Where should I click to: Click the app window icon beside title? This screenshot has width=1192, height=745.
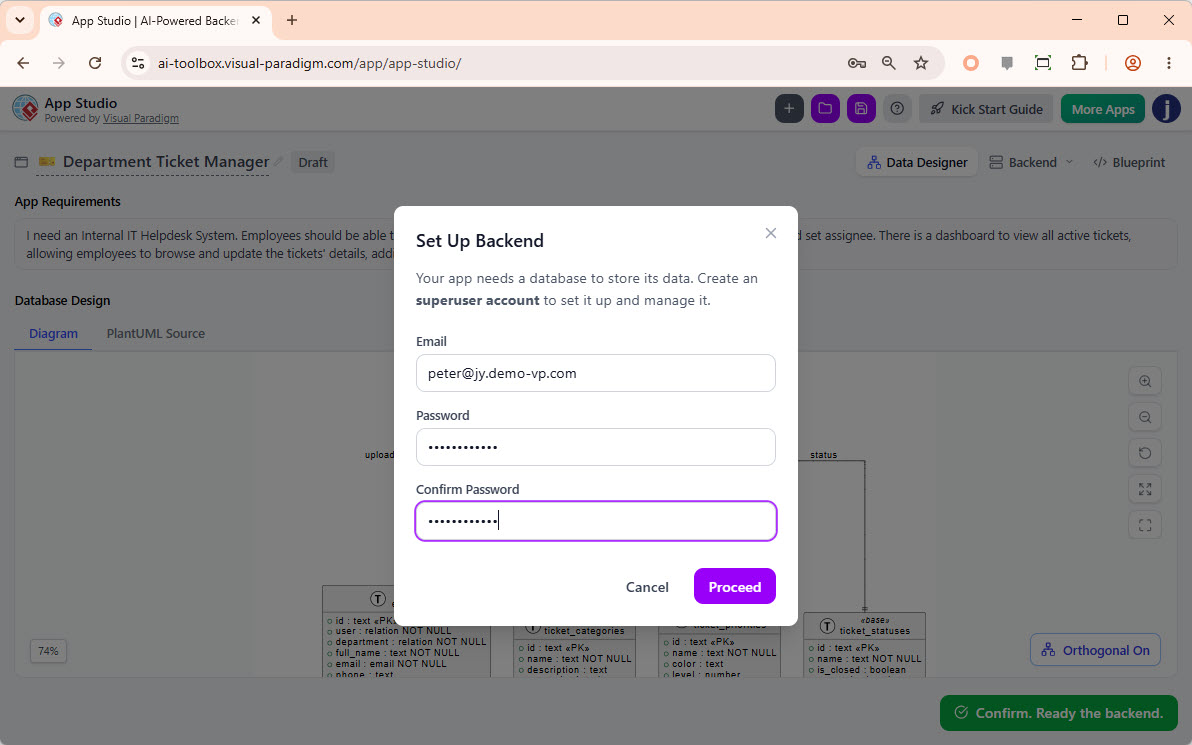click(21, 162)
